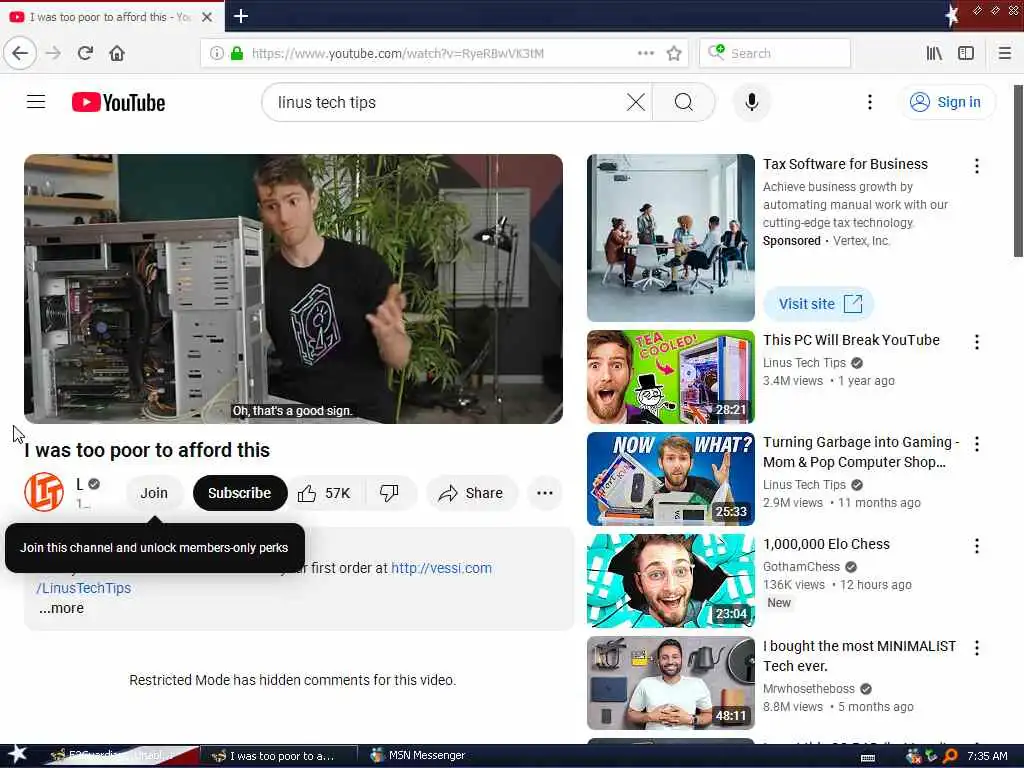
Task: Show site information icon in address bar
Action: (x=216, y=53)
